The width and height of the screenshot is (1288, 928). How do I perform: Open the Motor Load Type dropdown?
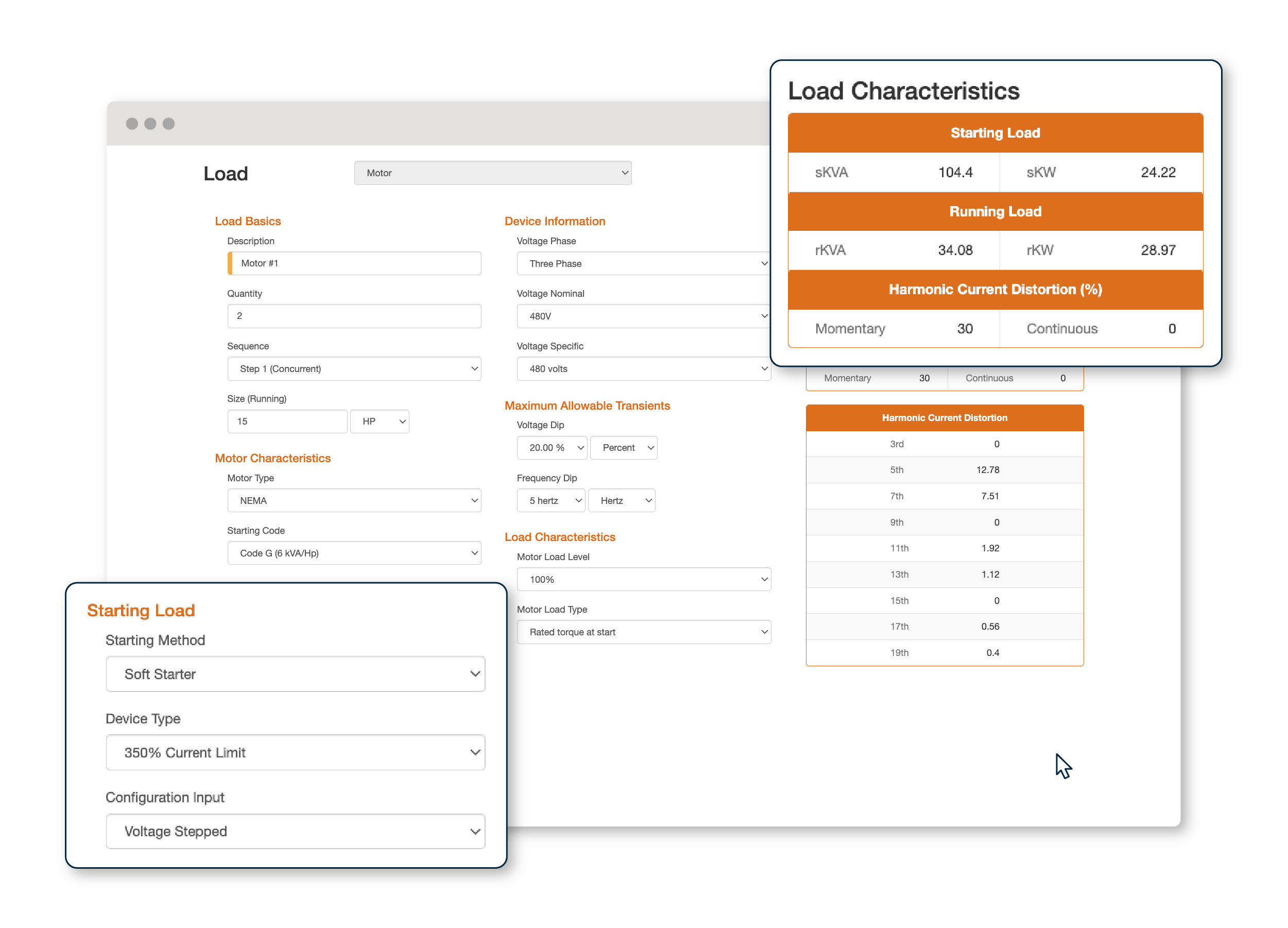[643, 632]
